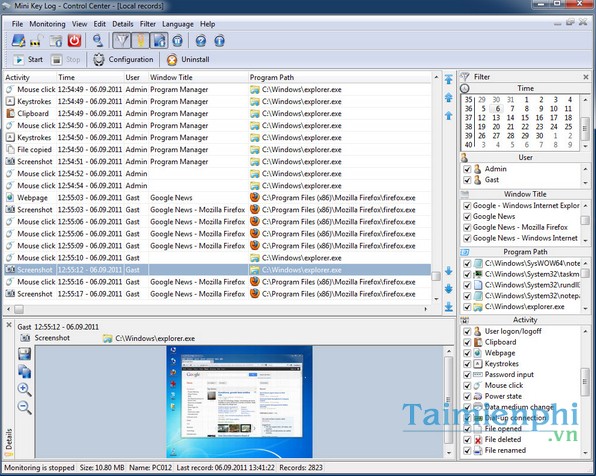Start monitoring with the Start button
The height and width of the screenshot is (476, 596).
pyautogui.click(x=28, y=60)
